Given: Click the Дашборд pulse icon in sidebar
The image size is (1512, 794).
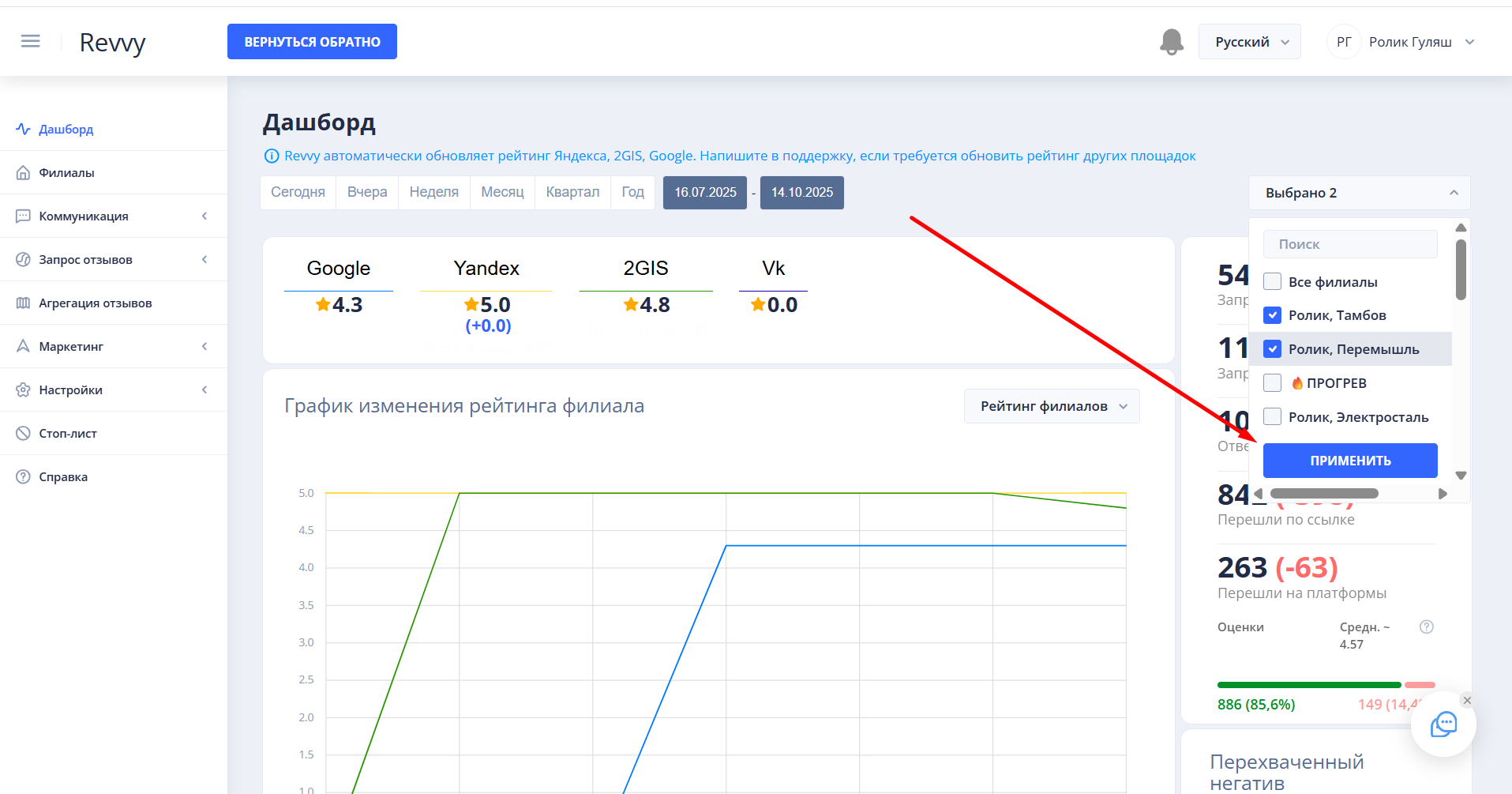Looking at the screenshot, I should coord(23,129).
